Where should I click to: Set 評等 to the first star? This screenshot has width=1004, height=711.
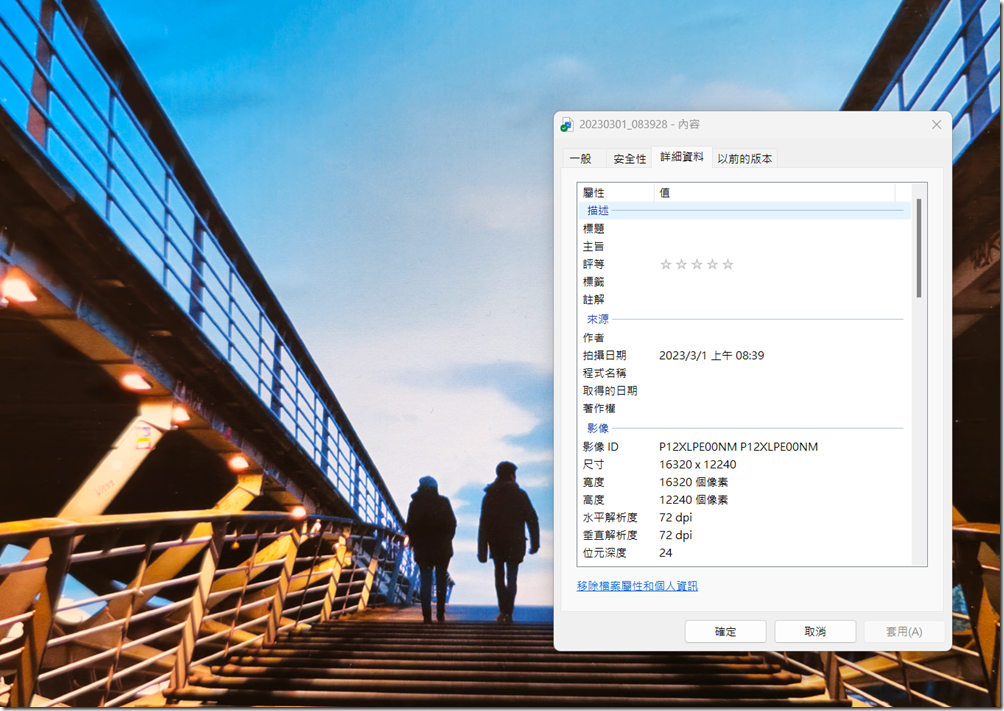[x=666, y=264]
